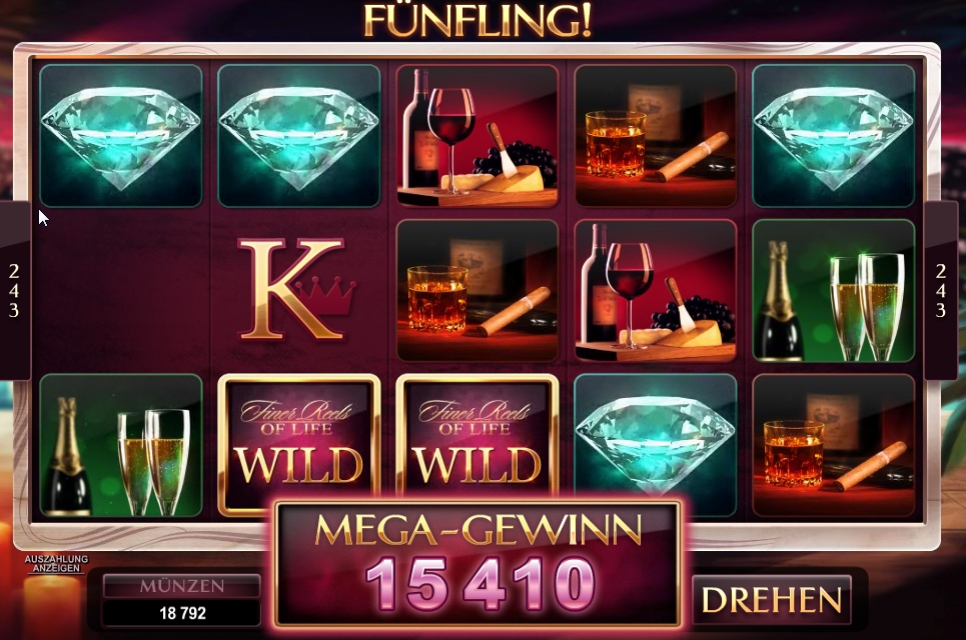Click the diamond at top of reel two
The image size is (966, 640).
(299, 136)
